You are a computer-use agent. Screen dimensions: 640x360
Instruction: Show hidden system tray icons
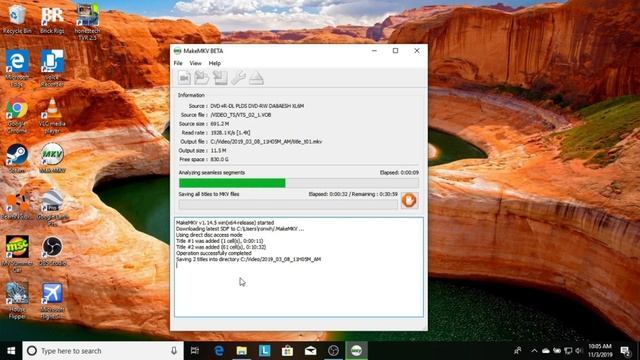(534, 351)
